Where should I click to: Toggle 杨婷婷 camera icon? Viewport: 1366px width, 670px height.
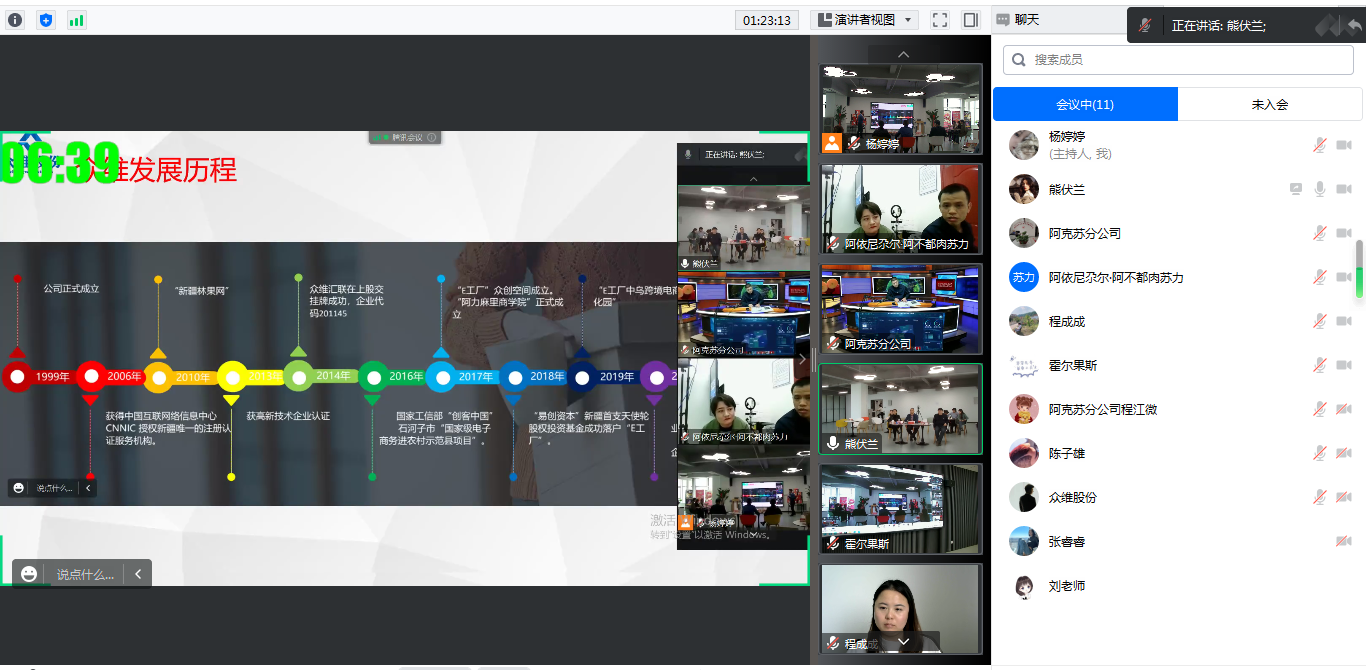pos(1344,145)
